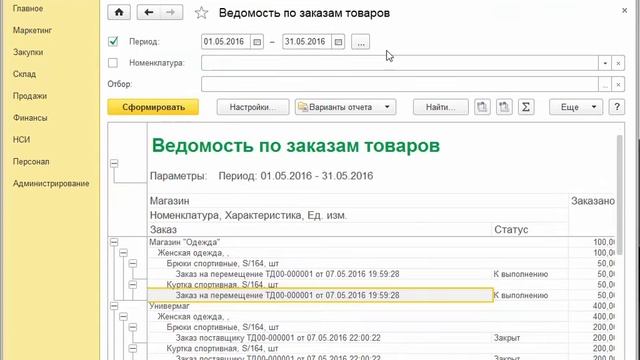Screen dimensions: 640x360
Task: Click into the Номенклатура input field
Action: [x=400, y=63]
